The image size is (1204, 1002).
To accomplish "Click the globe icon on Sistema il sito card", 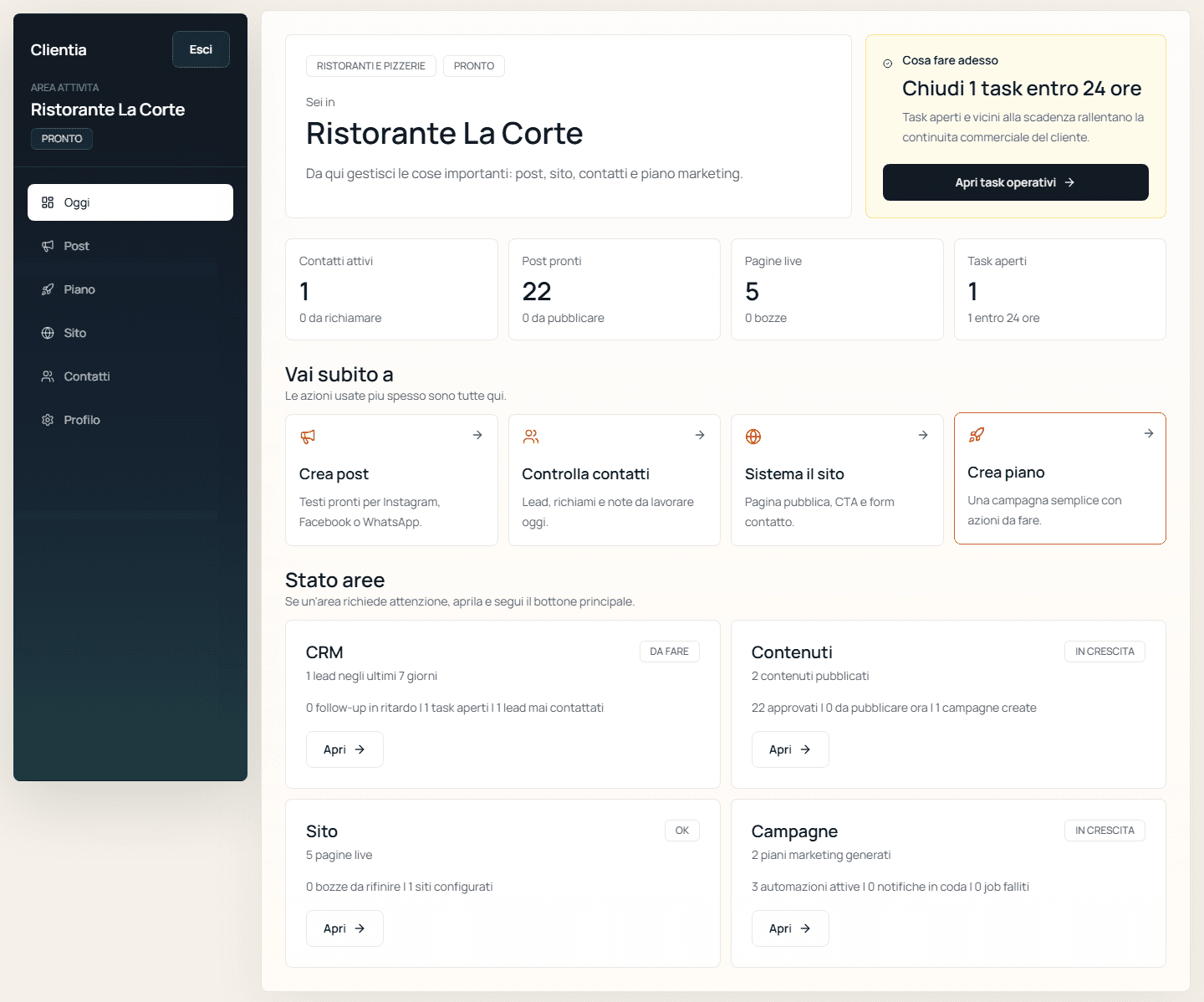I will (753, 437).
